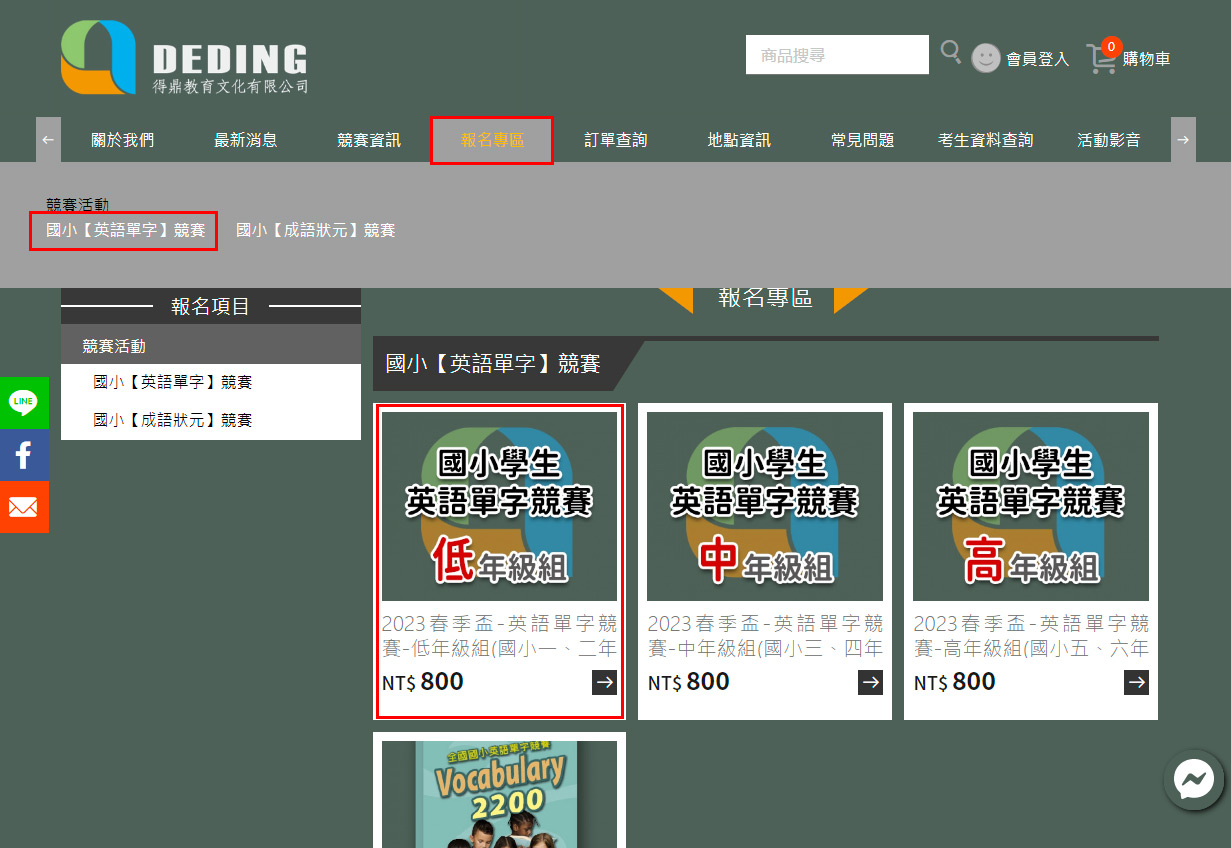Click the search magnifier icon

coord(950,52)
